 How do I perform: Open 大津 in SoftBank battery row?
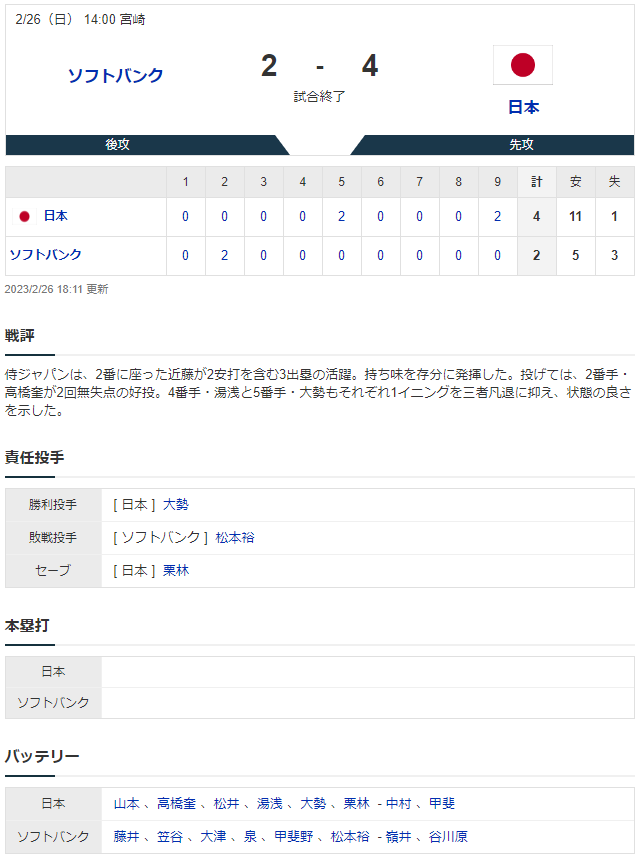click(213, 836)
